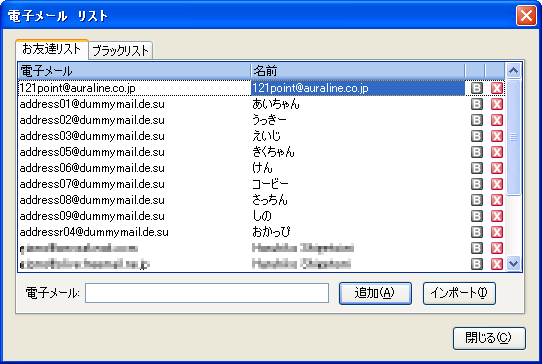Click the name cell おかっぴ
Viewport: 542px width, 364px height.
tap(271, 232)
